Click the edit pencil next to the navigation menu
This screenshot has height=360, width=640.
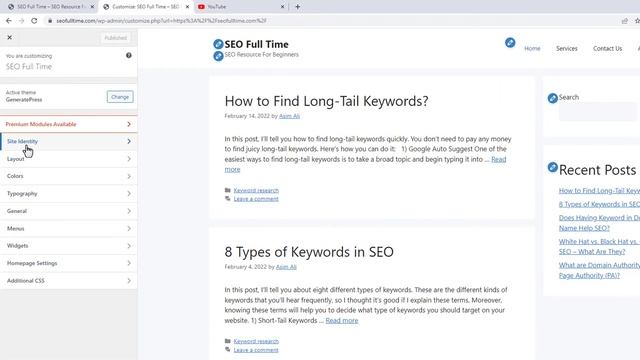510,42
